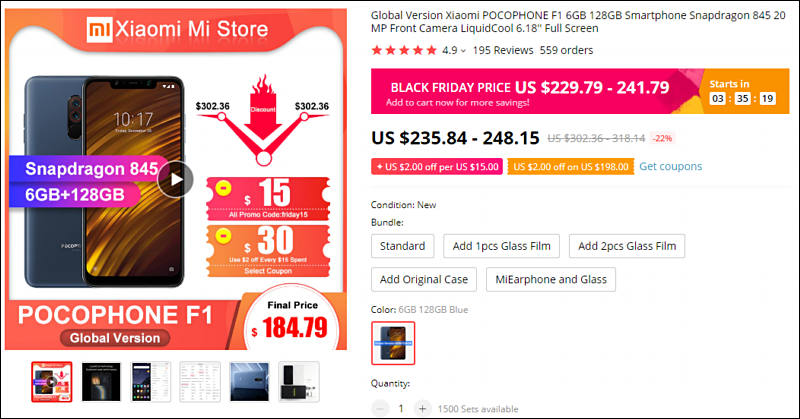The height and width of the screenshot is (419, 800).
Task: Pick Add 2pcs Glass Film bundle
Action: click(x=627, y=246)
